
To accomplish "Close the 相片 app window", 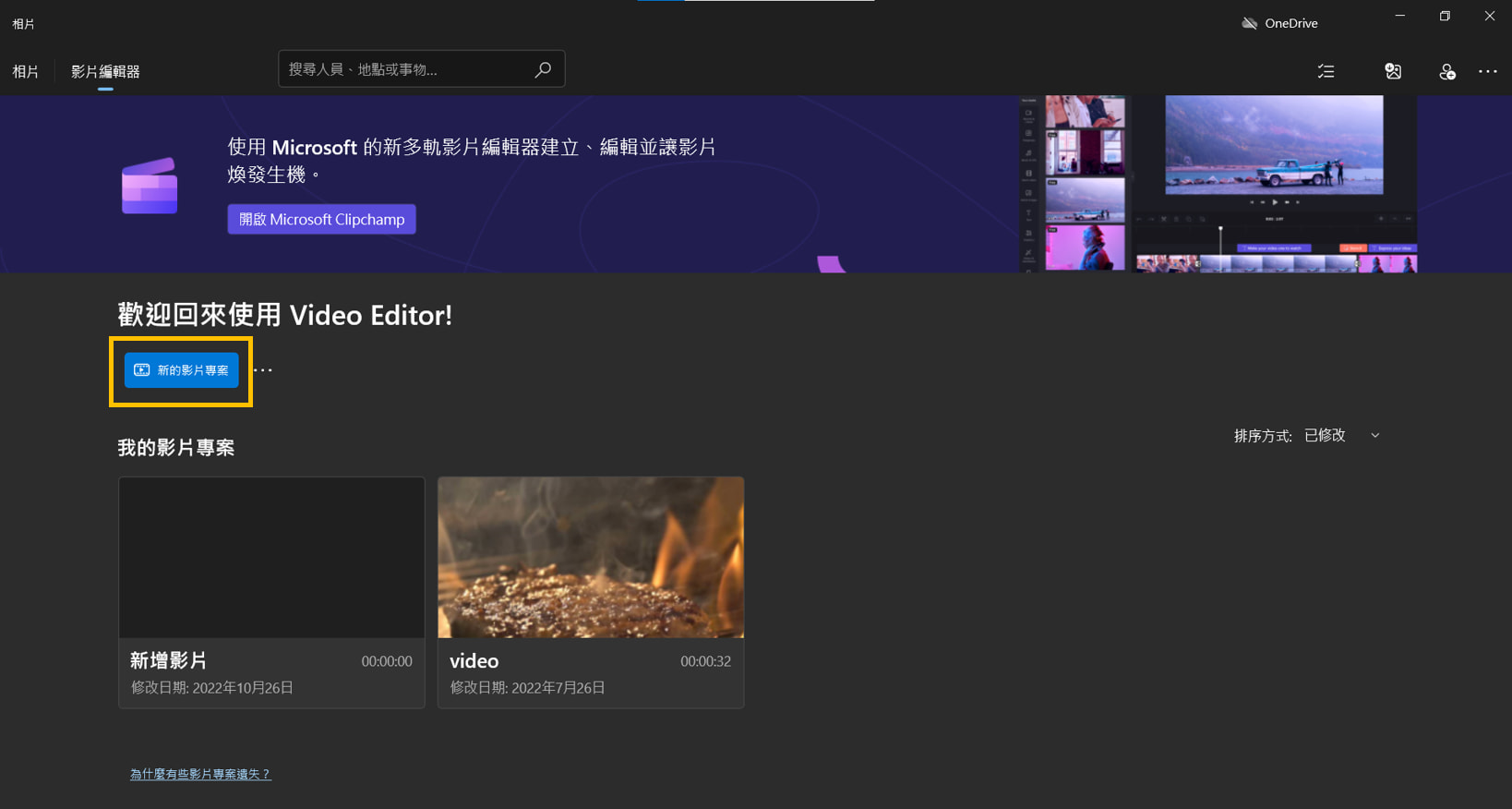I will 1490,16.
